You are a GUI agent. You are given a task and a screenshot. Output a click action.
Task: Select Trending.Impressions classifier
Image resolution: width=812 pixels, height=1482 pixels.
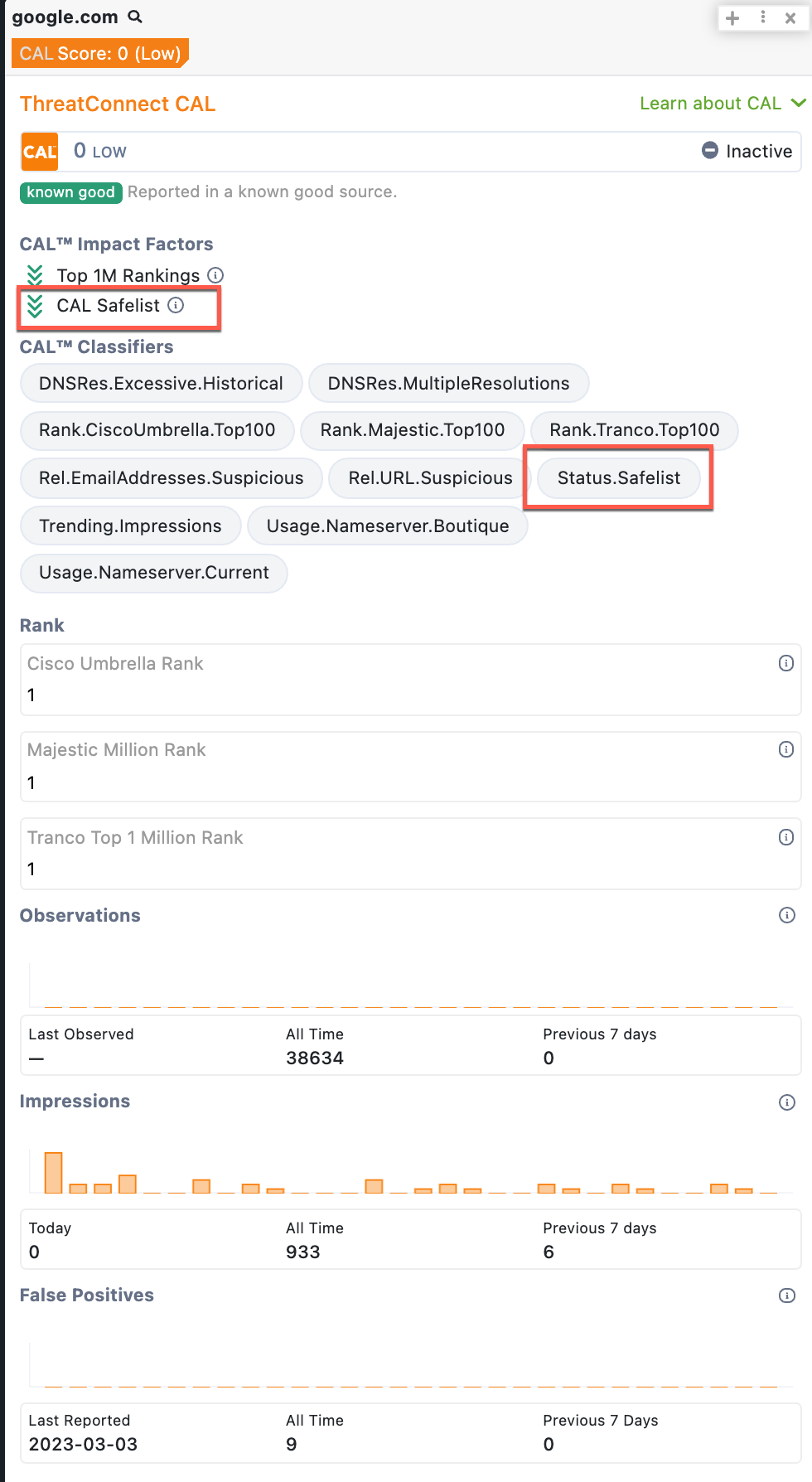tap(131, 526)
